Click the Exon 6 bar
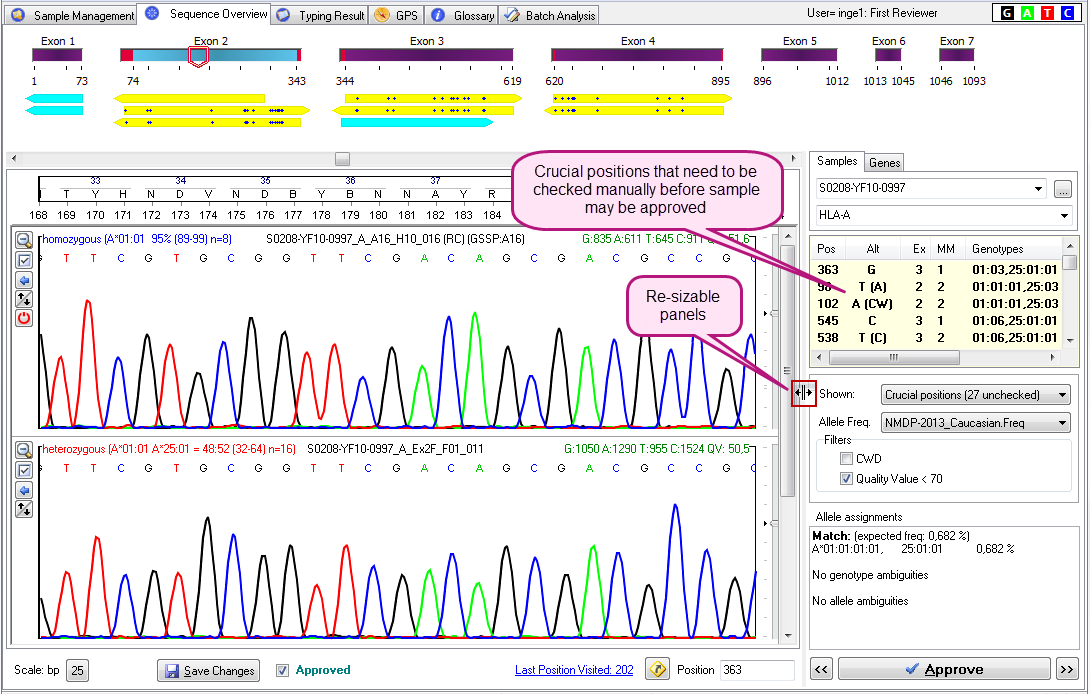This screenshot has height=694, width=1090. click(x=888, y=55)
